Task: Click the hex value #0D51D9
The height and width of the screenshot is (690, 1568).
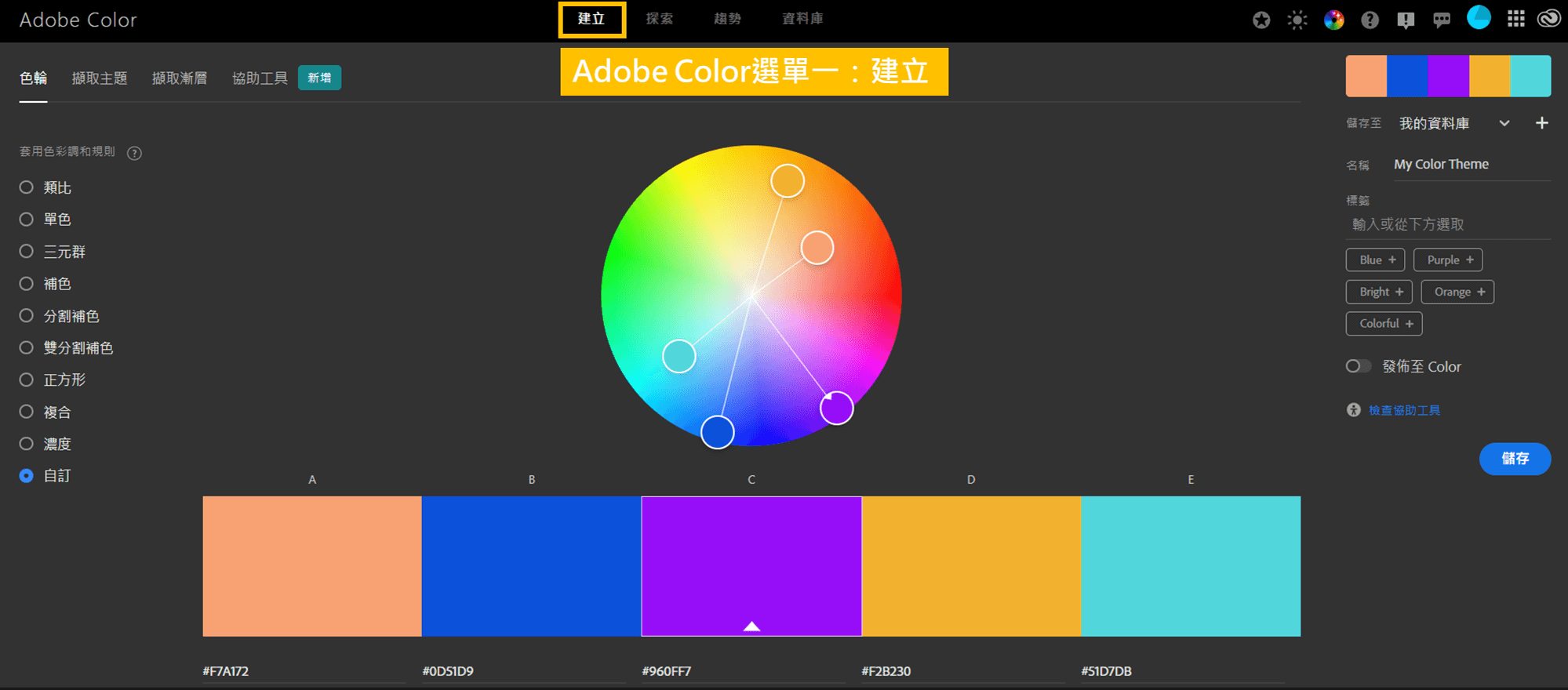Action: [448, 671]
